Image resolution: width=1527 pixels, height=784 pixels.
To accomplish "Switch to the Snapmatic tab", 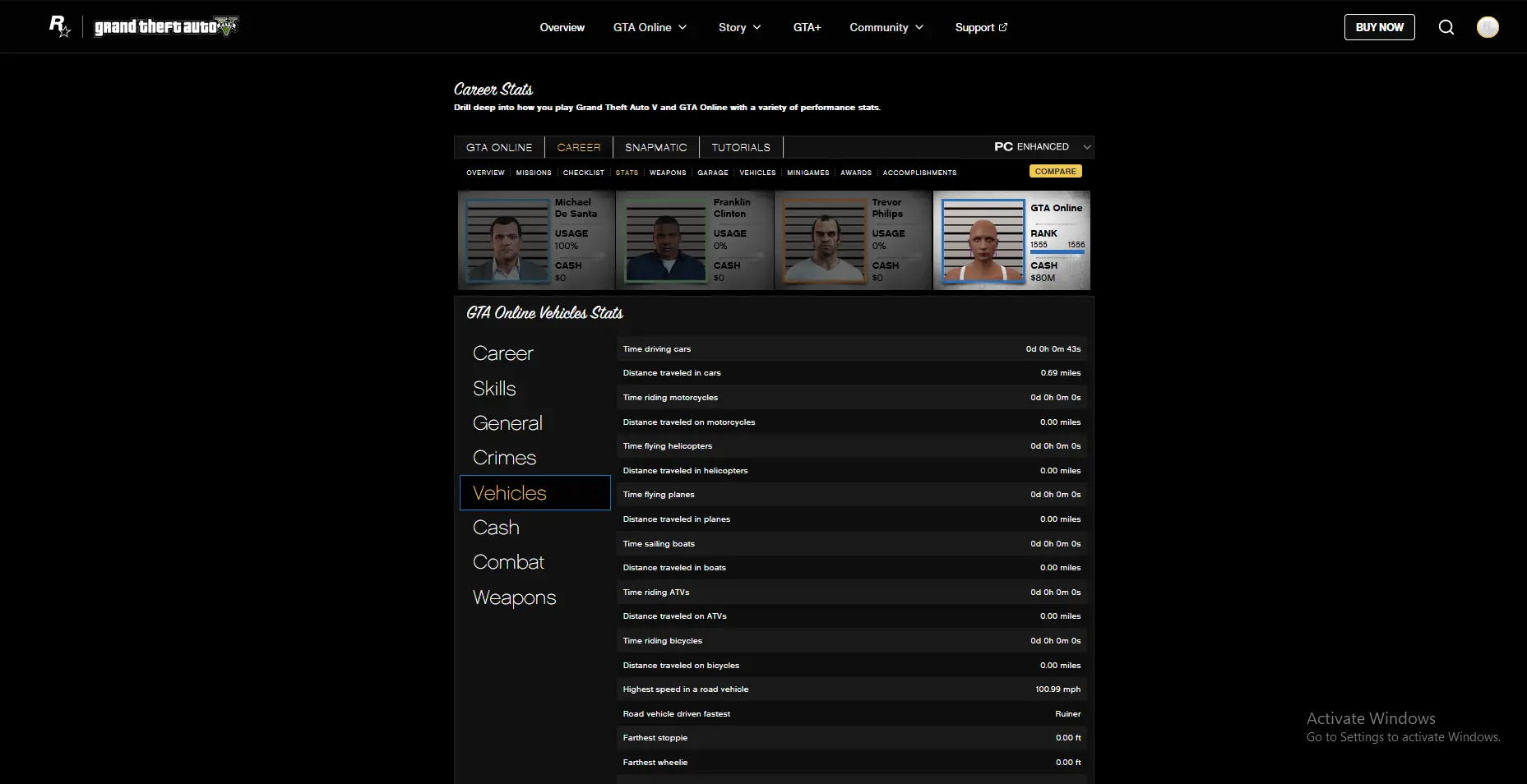I will click(655, 147).
